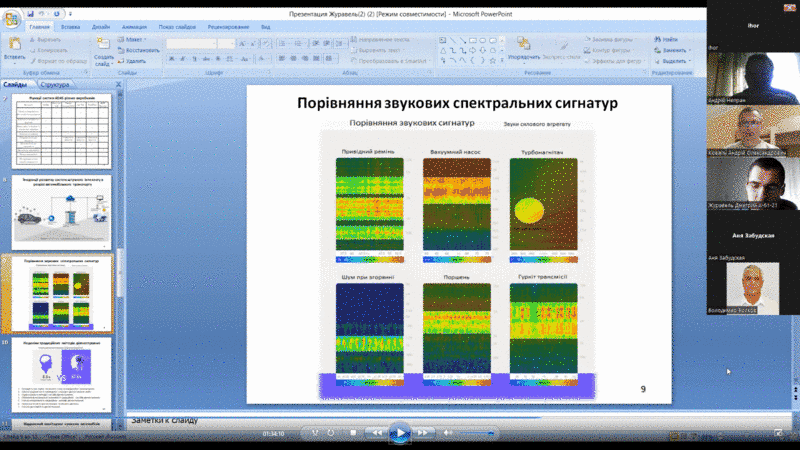The height and width of the screenshot is (450, 800).
Task: Click the Find (Найти) icon
Action: coord(663,39)
